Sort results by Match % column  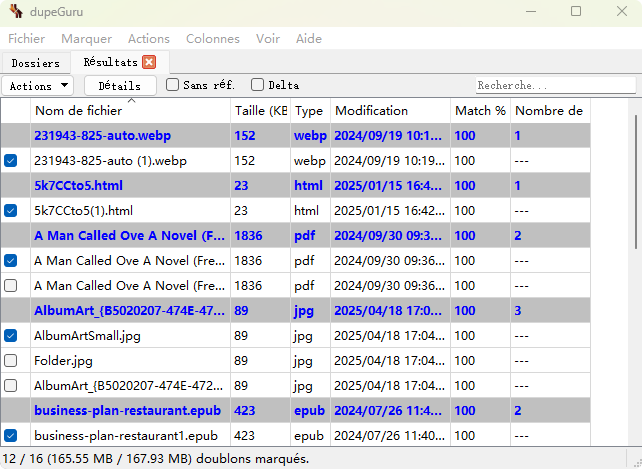coord(479,111)
